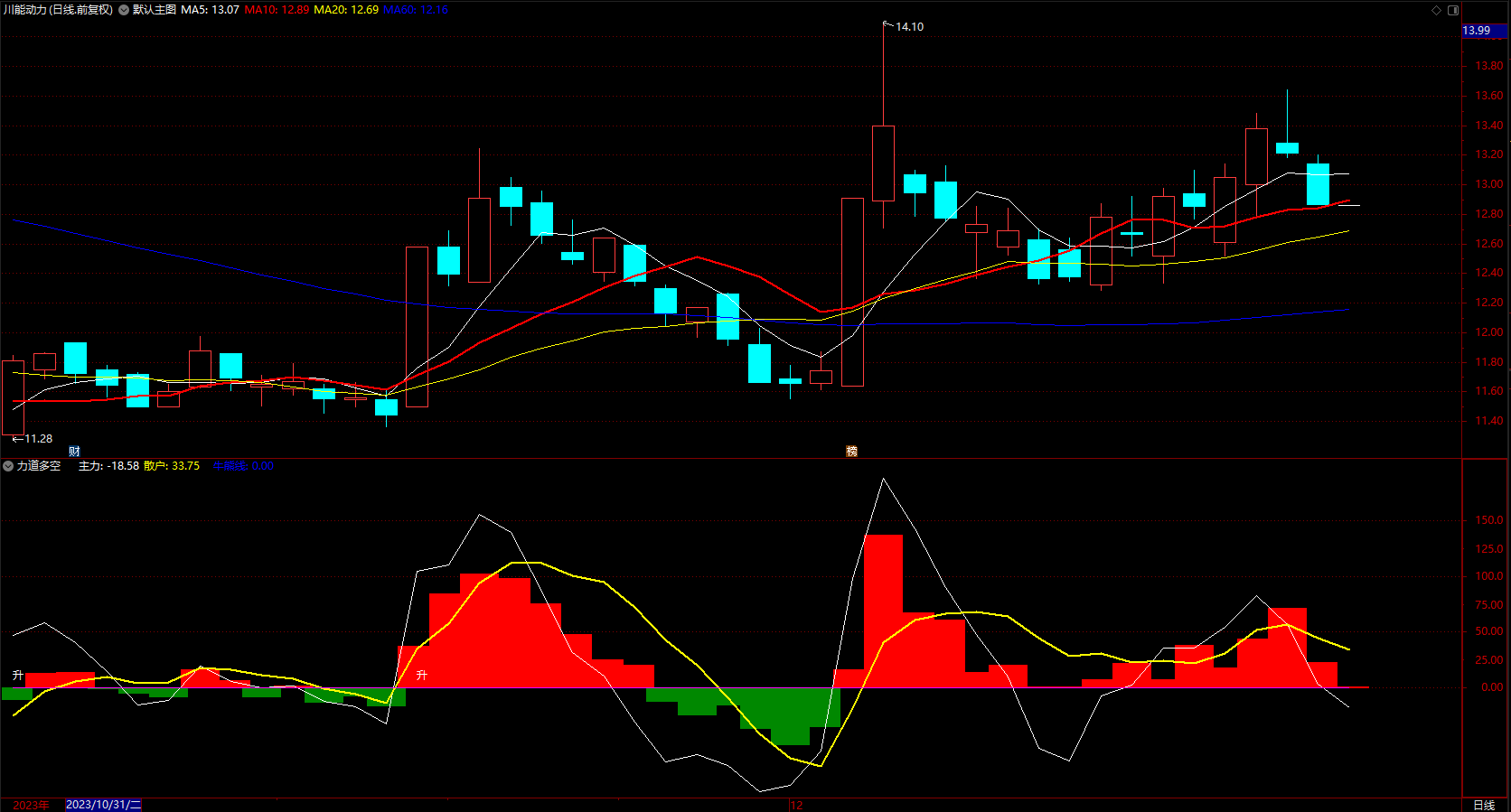1511x812 pixels.
Task: Click the 11.28 low price label
Action: (x=38, y=439)
